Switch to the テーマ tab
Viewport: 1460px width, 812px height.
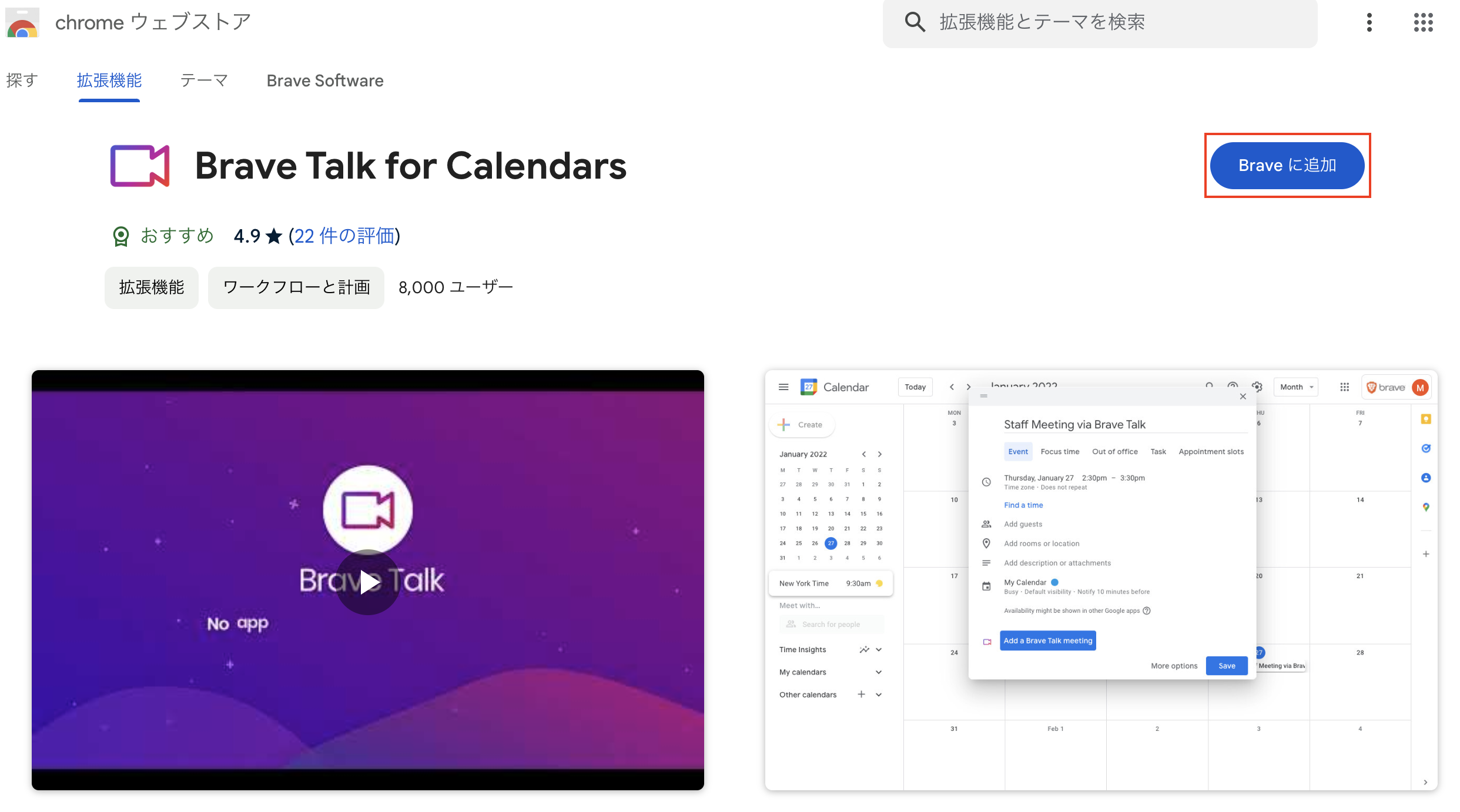pos(204,80)
